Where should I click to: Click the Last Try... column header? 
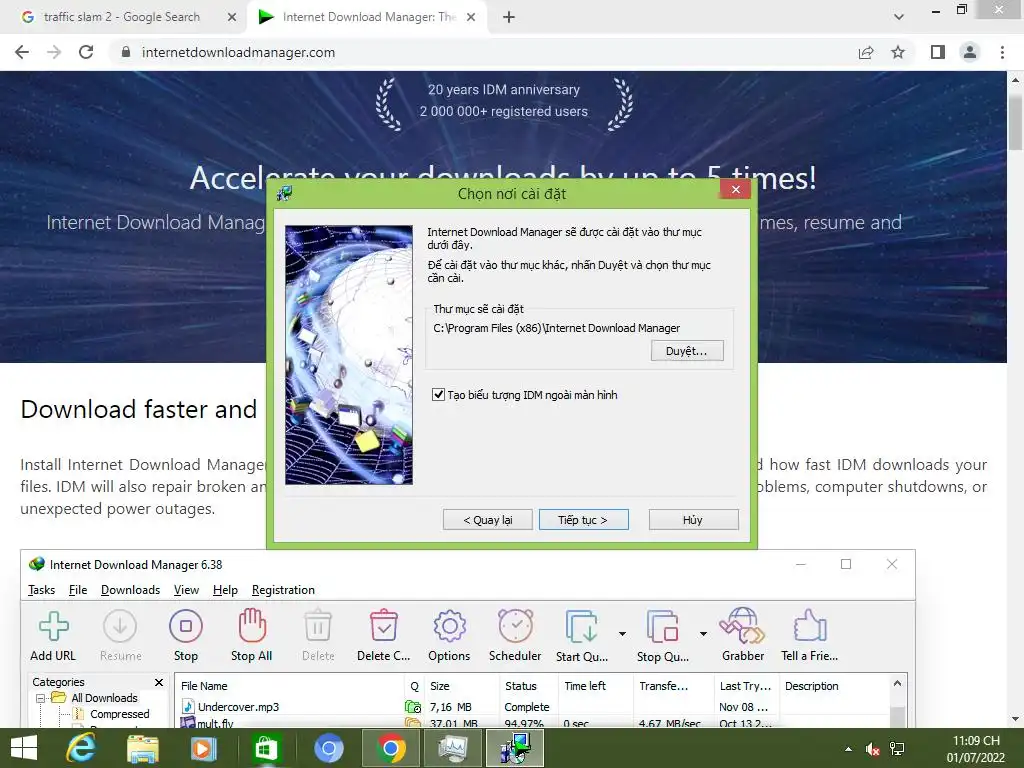pos(746,686)
